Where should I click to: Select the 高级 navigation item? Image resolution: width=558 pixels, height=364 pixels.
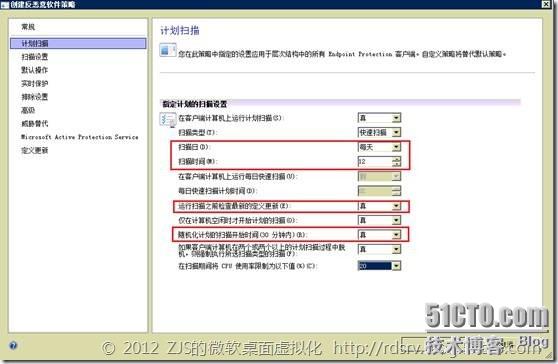click(x=28, y=110)
